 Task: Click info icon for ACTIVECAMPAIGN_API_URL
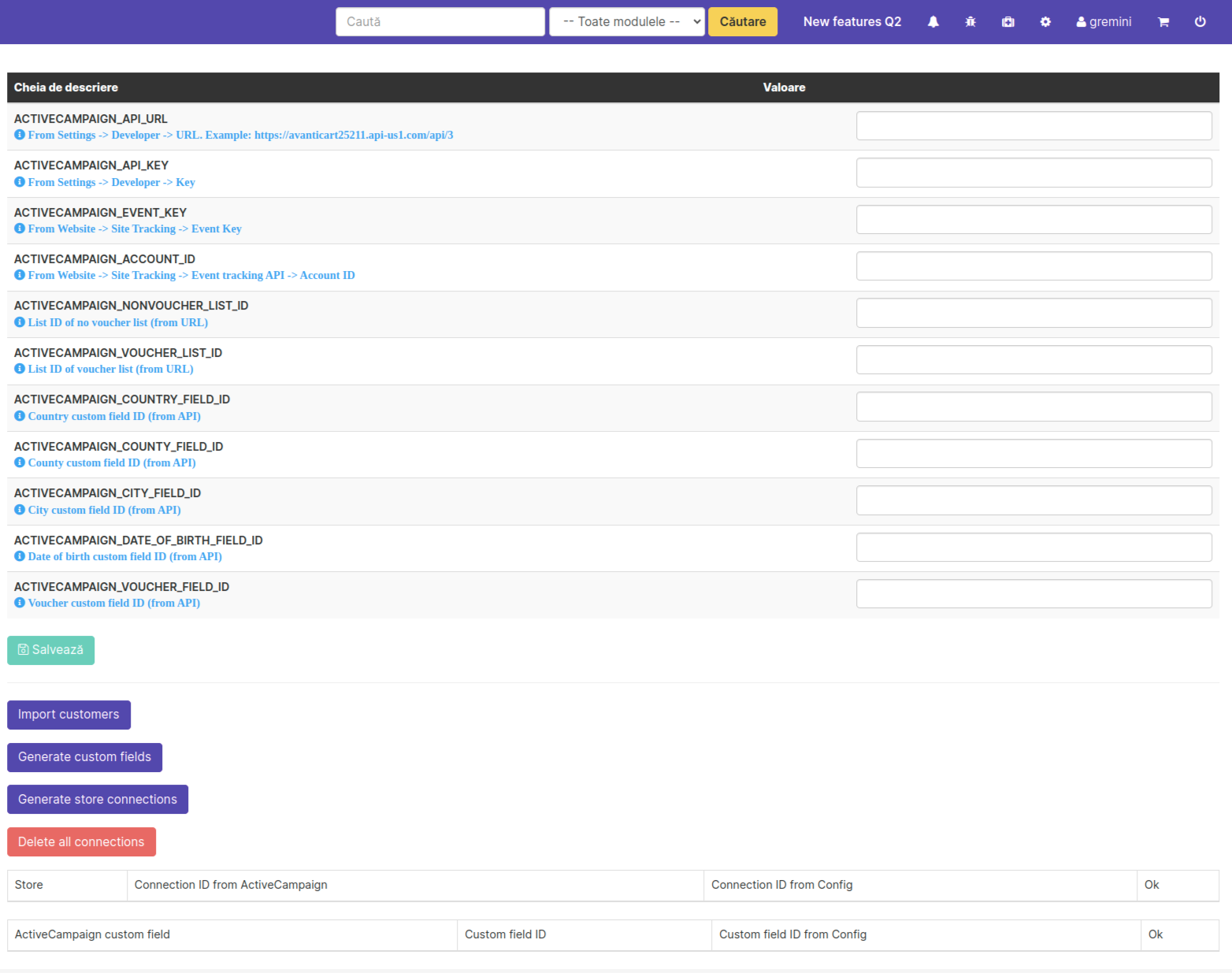pos(20,135)
